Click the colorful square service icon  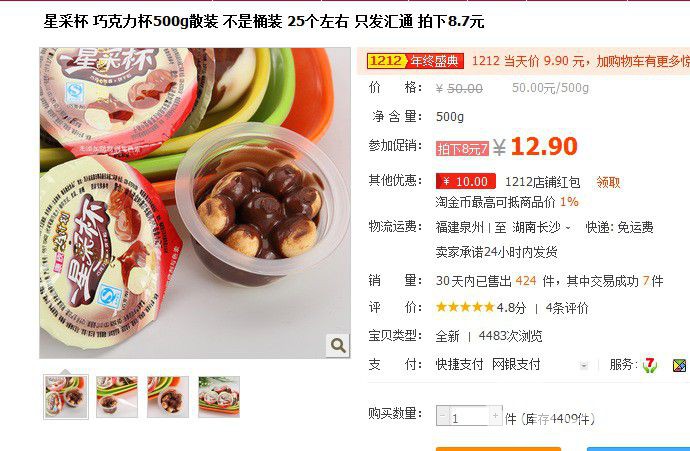pyautogui.click(x=679, y=365)
